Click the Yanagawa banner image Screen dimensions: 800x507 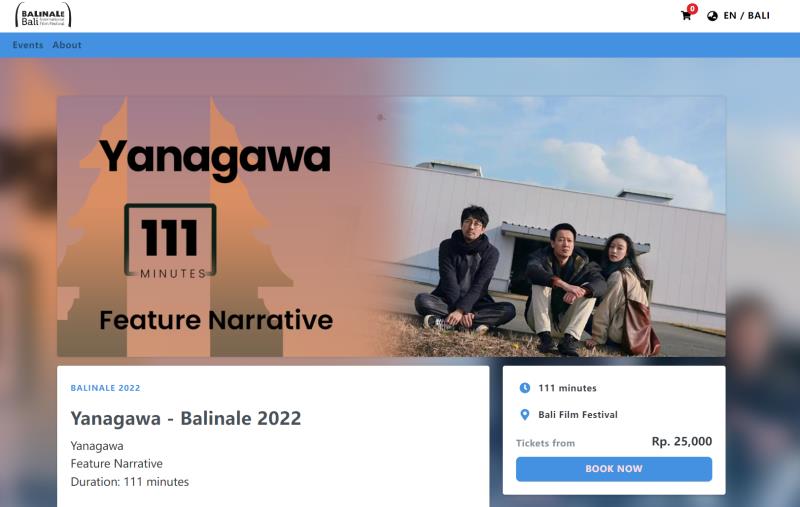click(391, 226)
